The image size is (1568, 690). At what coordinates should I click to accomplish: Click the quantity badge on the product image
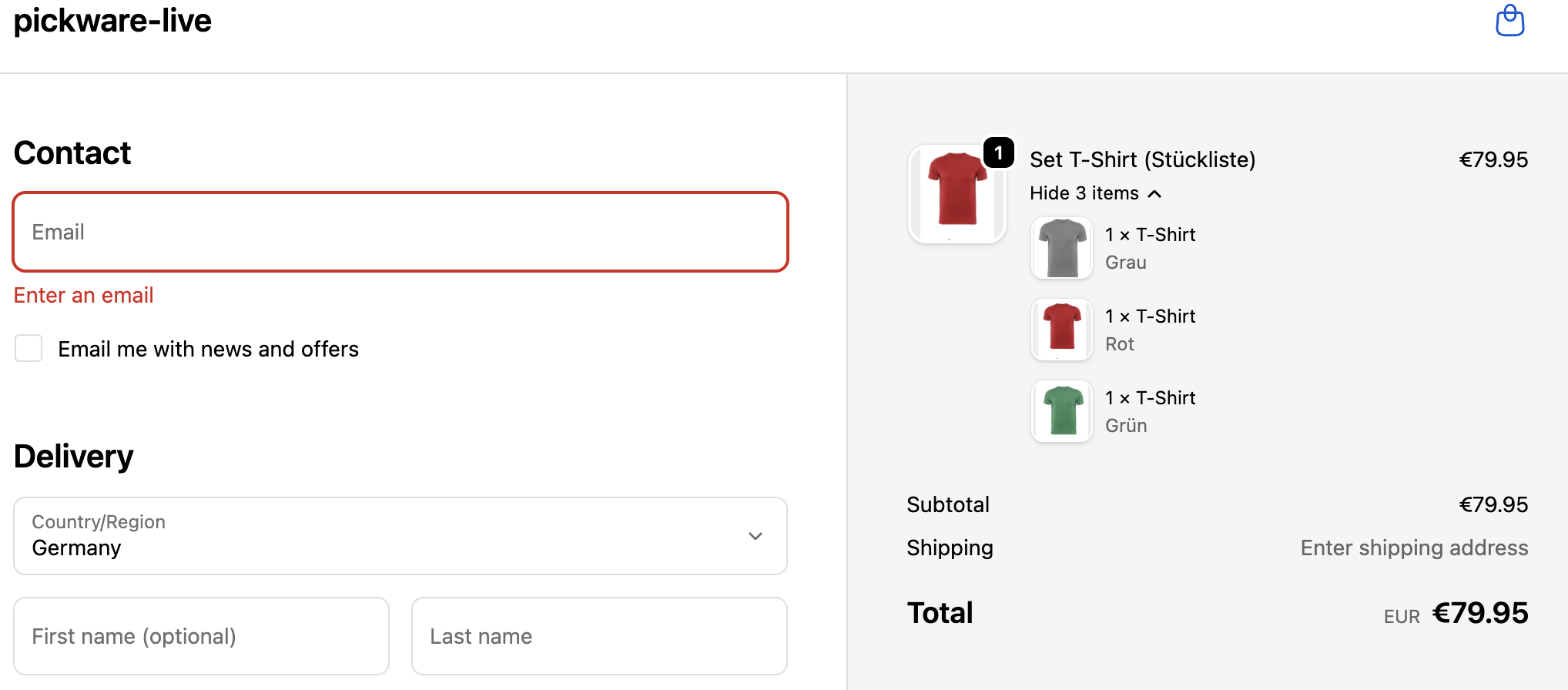pyautogui.click(x=999, y=152)
